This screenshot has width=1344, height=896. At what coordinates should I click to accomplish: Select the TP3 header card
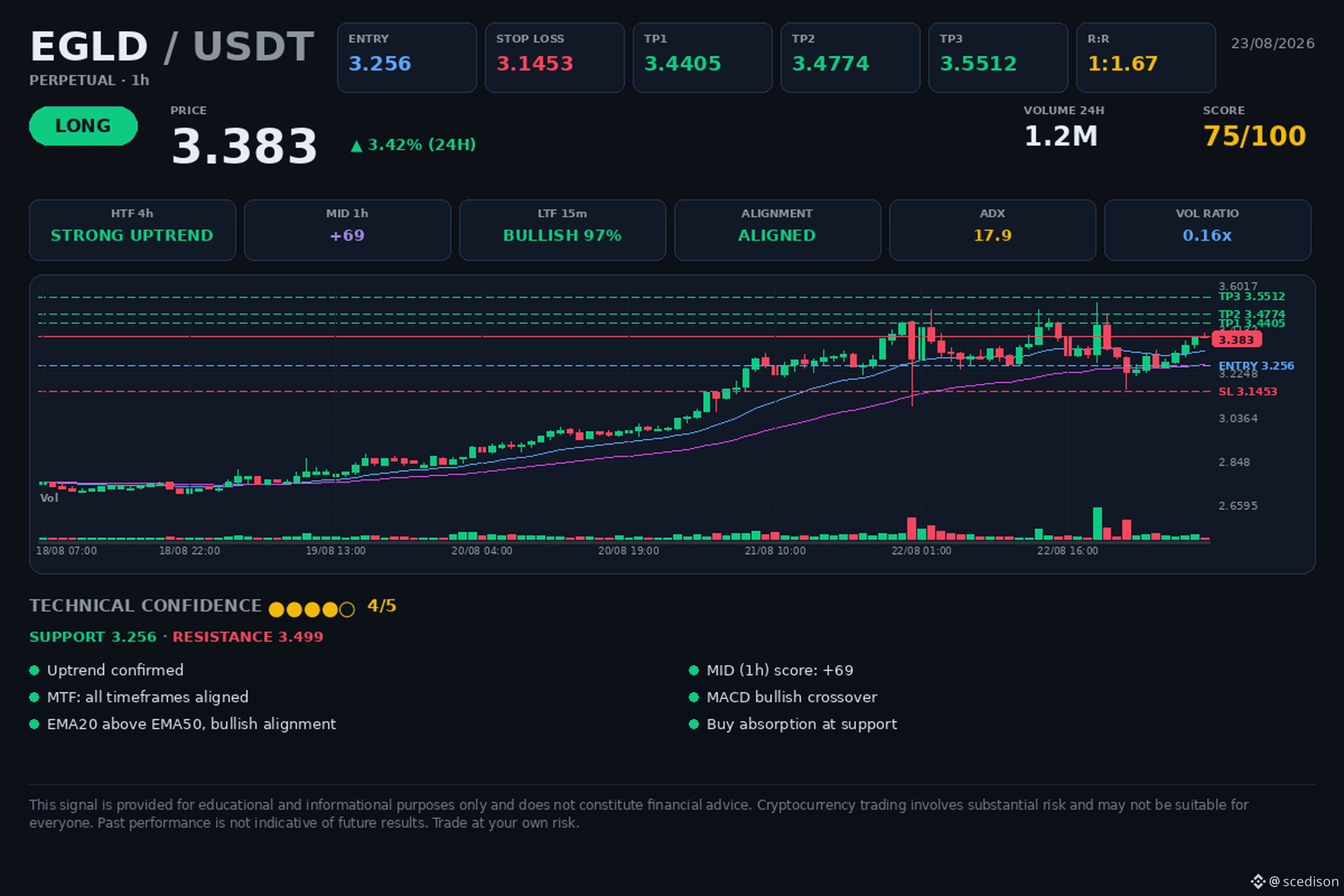click(998, 58)
